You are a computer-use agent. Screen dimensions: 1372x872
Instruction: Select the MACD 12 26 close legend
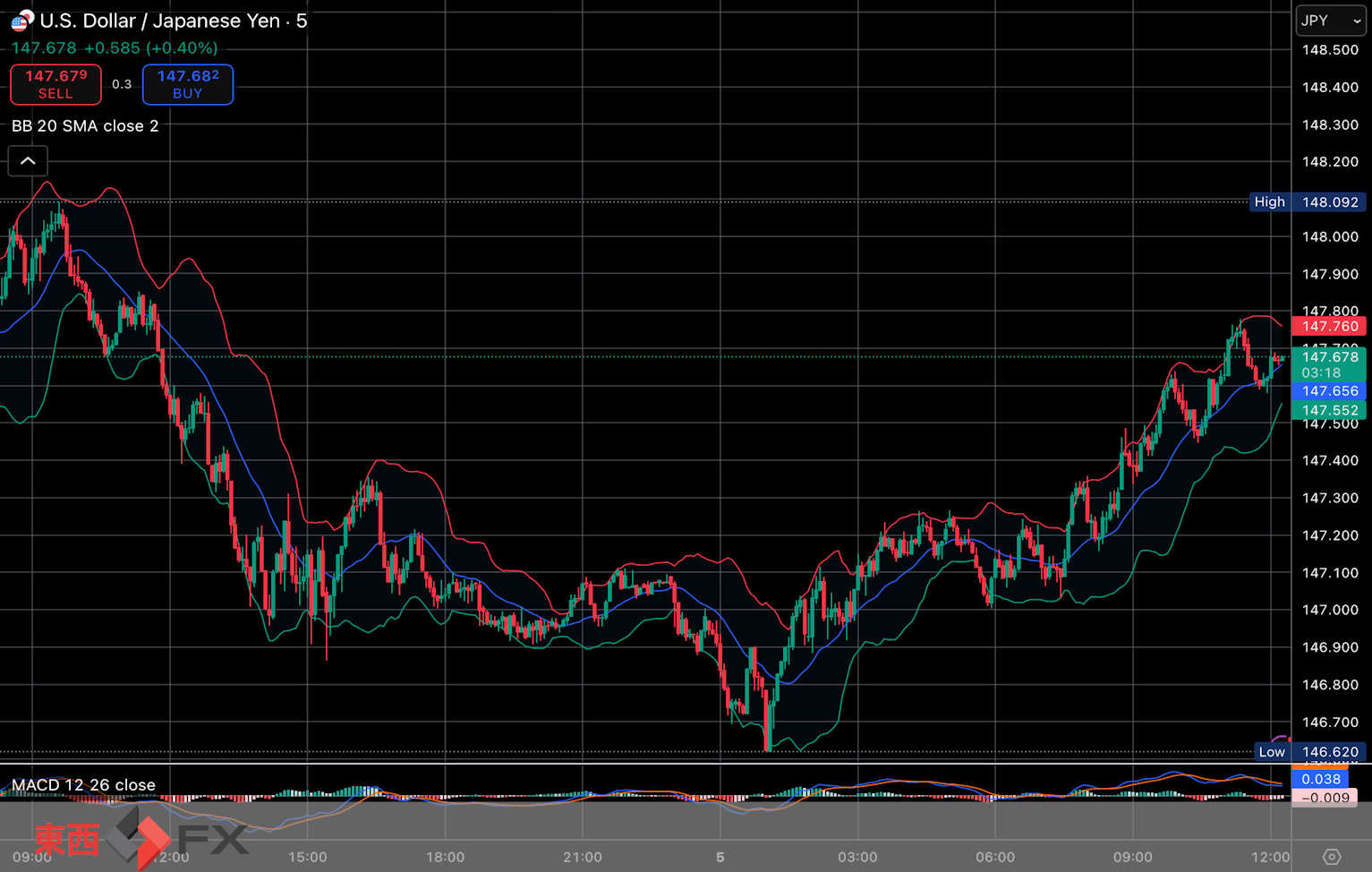point(83,785)
